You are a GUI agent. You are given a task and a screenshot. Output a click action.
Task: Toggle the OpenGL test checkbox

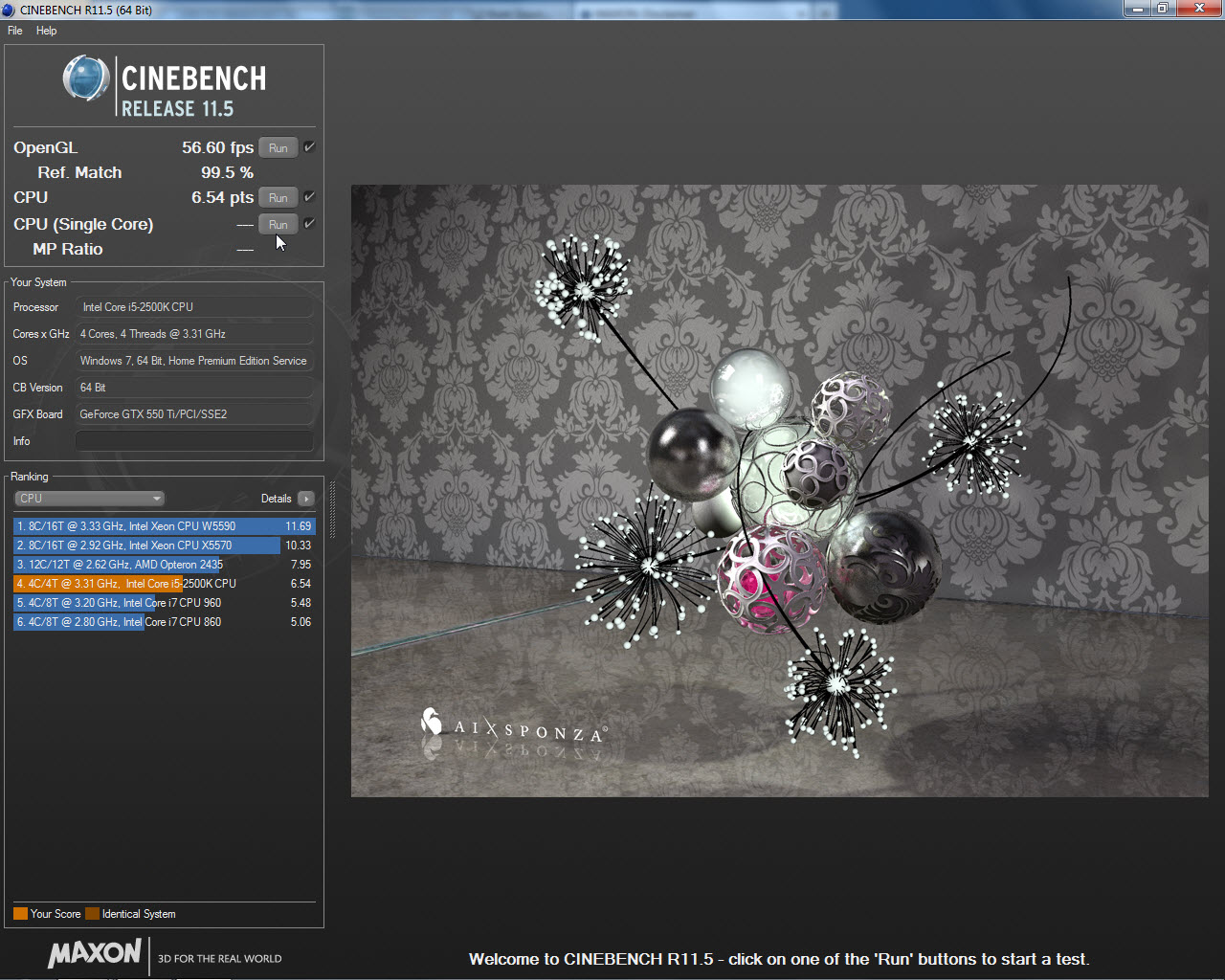[x=309, y=147]
